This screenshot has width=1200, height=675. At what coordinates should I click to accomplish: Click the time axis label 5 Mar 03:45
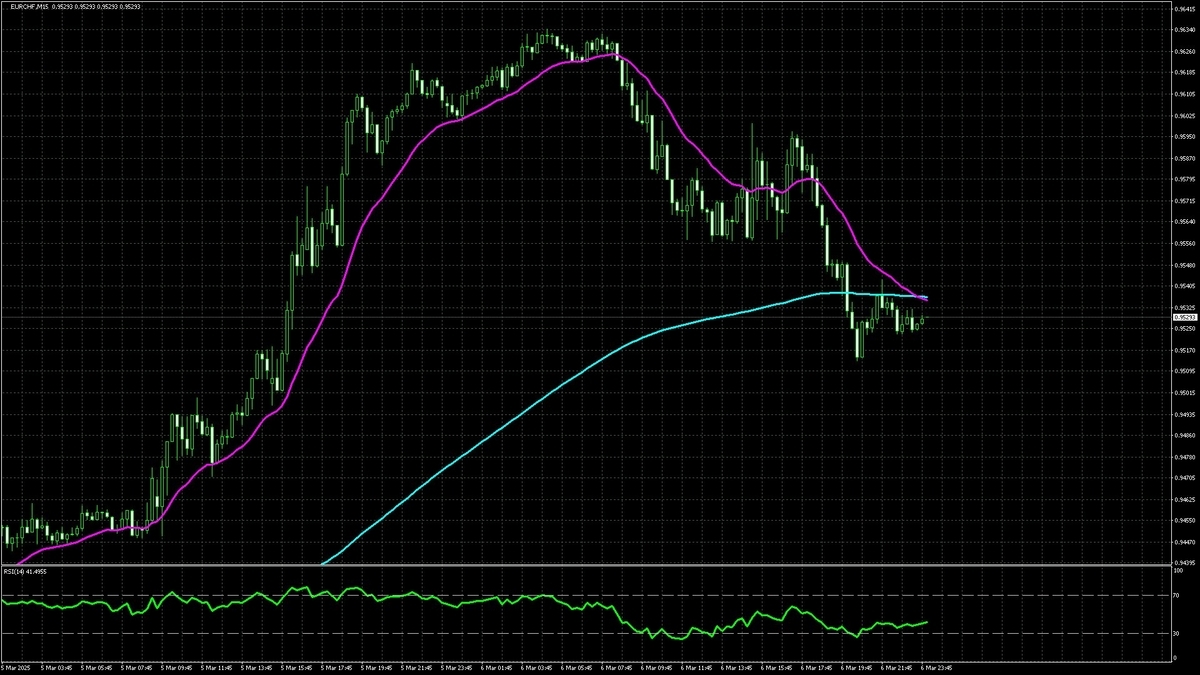pyautogui.click(x=55, y=666)
